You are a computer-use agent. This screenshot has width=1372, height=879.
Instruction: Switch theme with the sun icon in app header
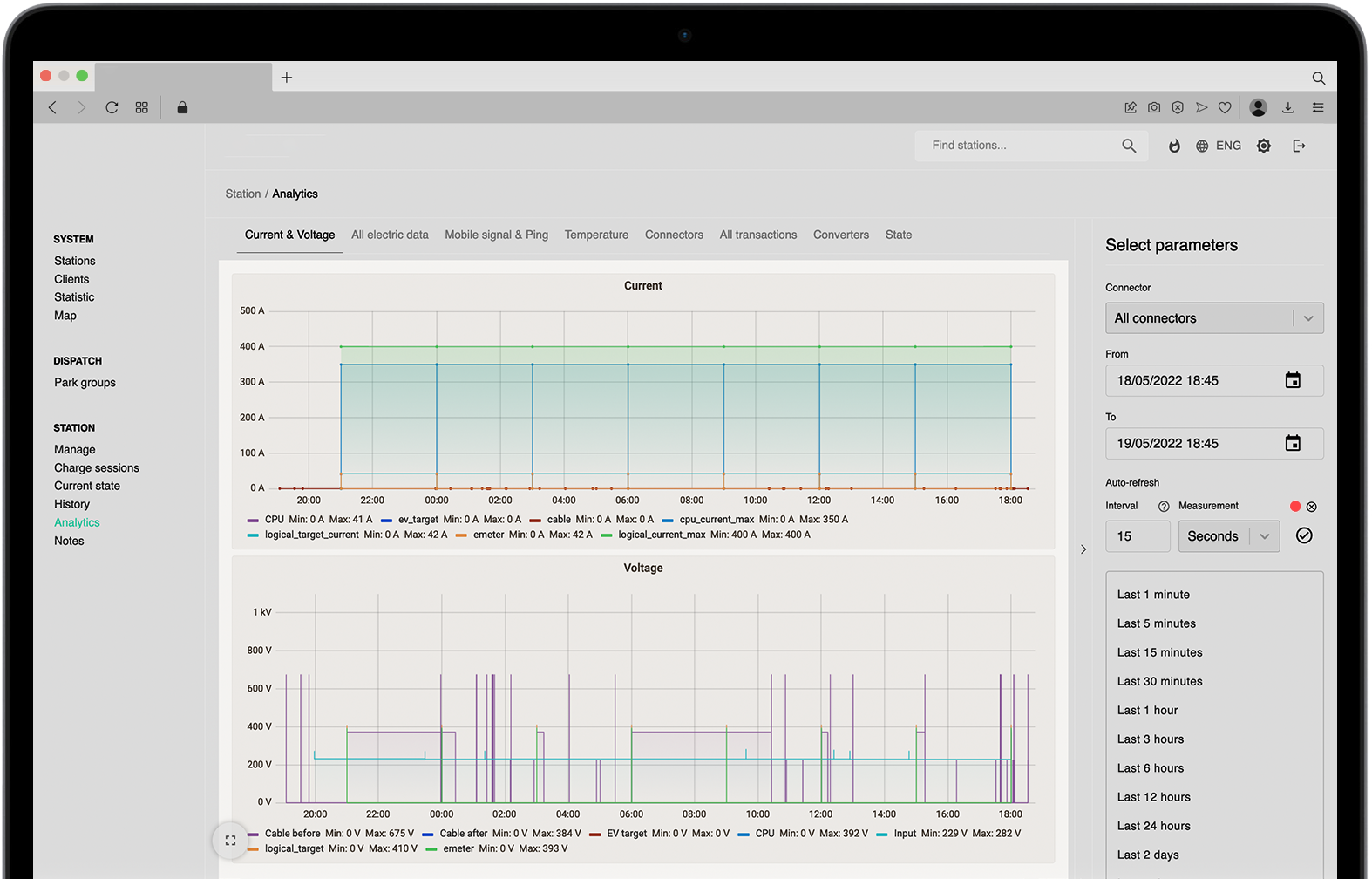coord(1264,146)
